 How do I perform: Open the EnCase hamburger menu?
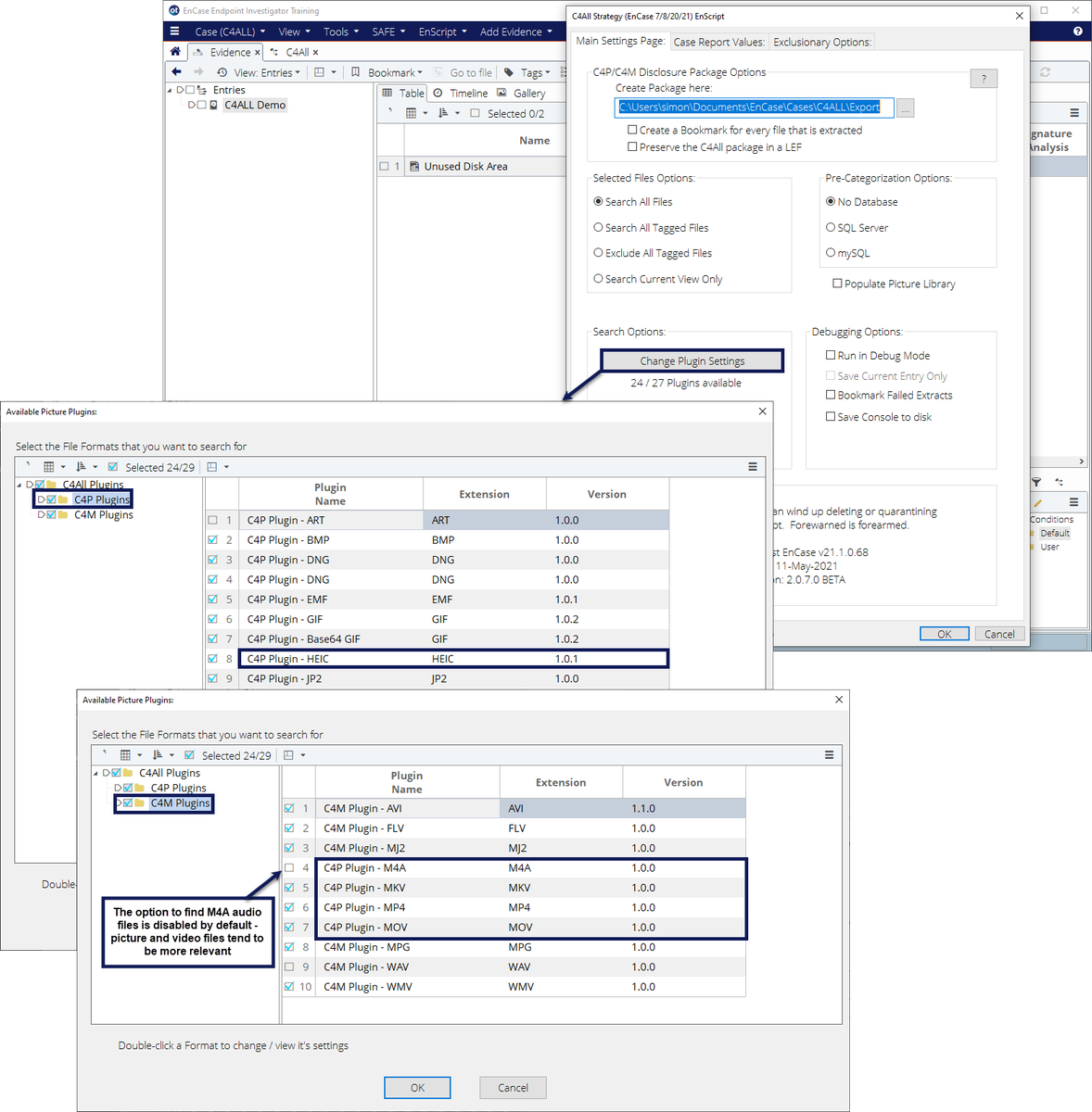point(174,32)
